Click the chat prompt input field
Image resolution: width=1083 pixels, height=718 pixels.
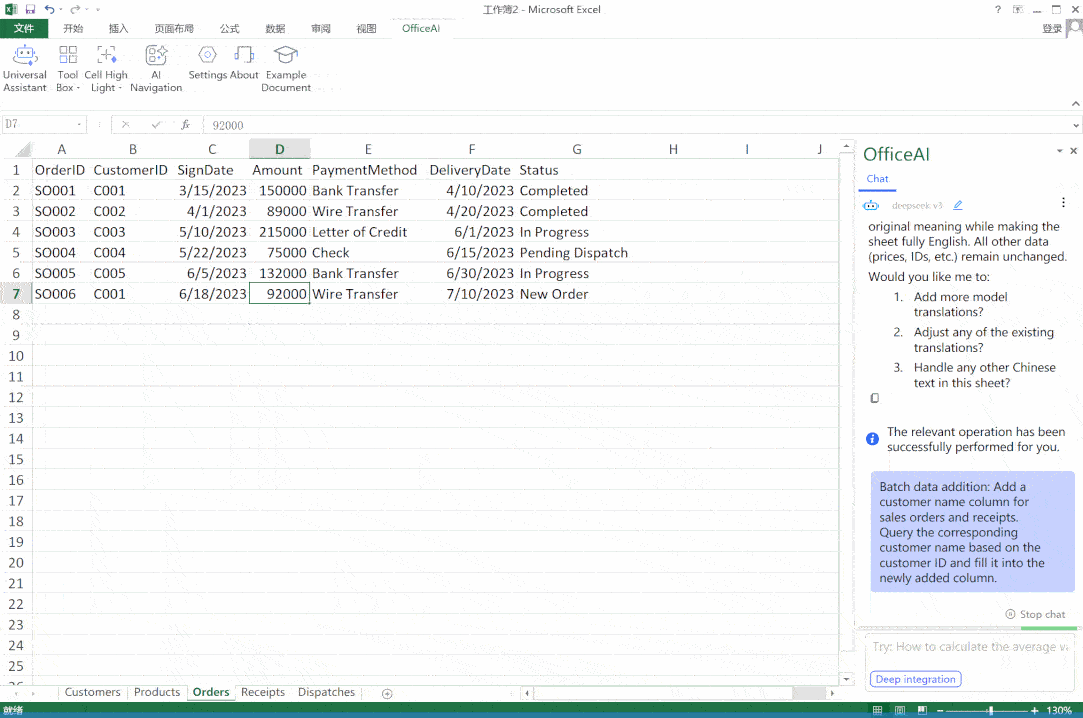(x=968, y=647)
